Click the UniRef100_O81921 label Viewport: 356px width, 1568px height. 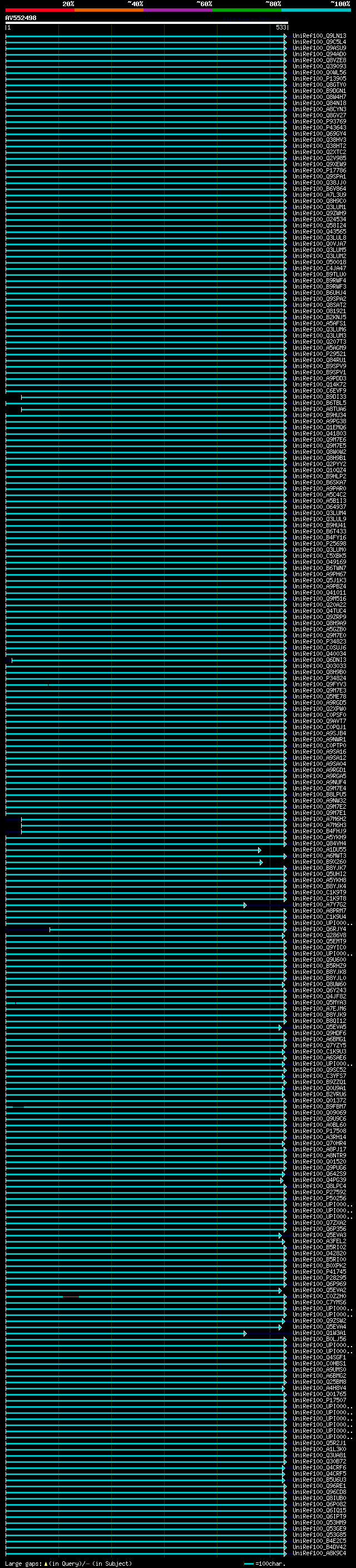pos(319,311)
